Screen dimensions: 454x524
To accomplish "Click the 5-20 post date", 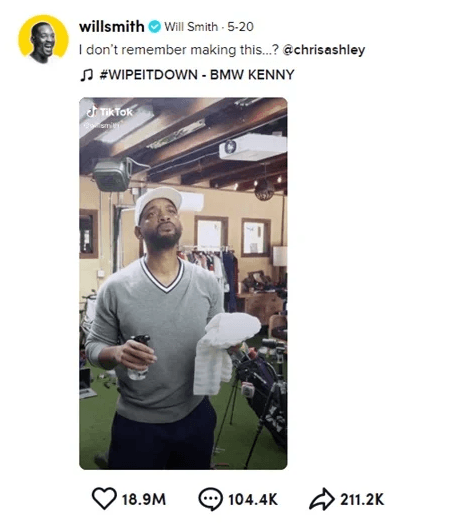I will [240, 27].
